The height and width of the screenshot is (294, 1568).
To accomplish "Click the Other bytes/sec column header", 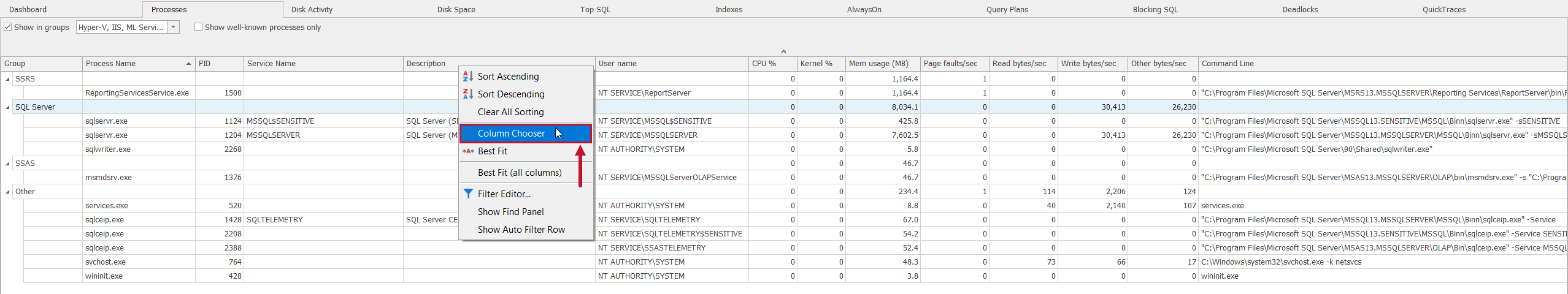I will [1163, 64].
